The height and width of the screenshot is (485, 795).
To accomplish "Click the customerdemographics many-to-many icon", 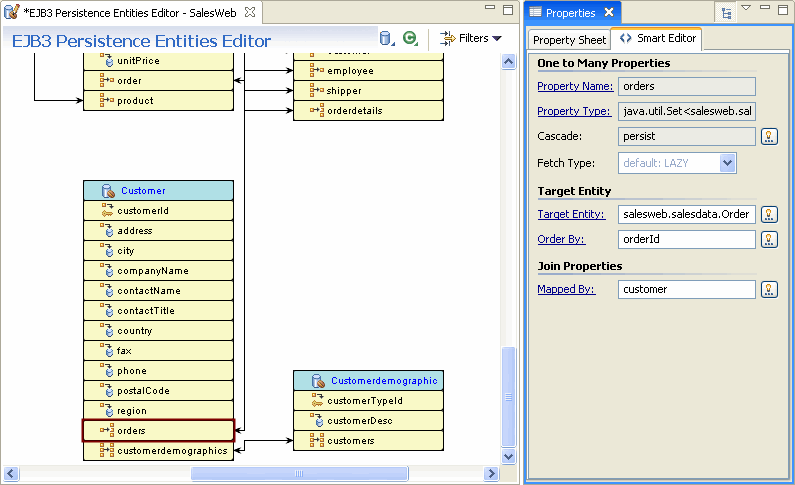I will point(107,451).
